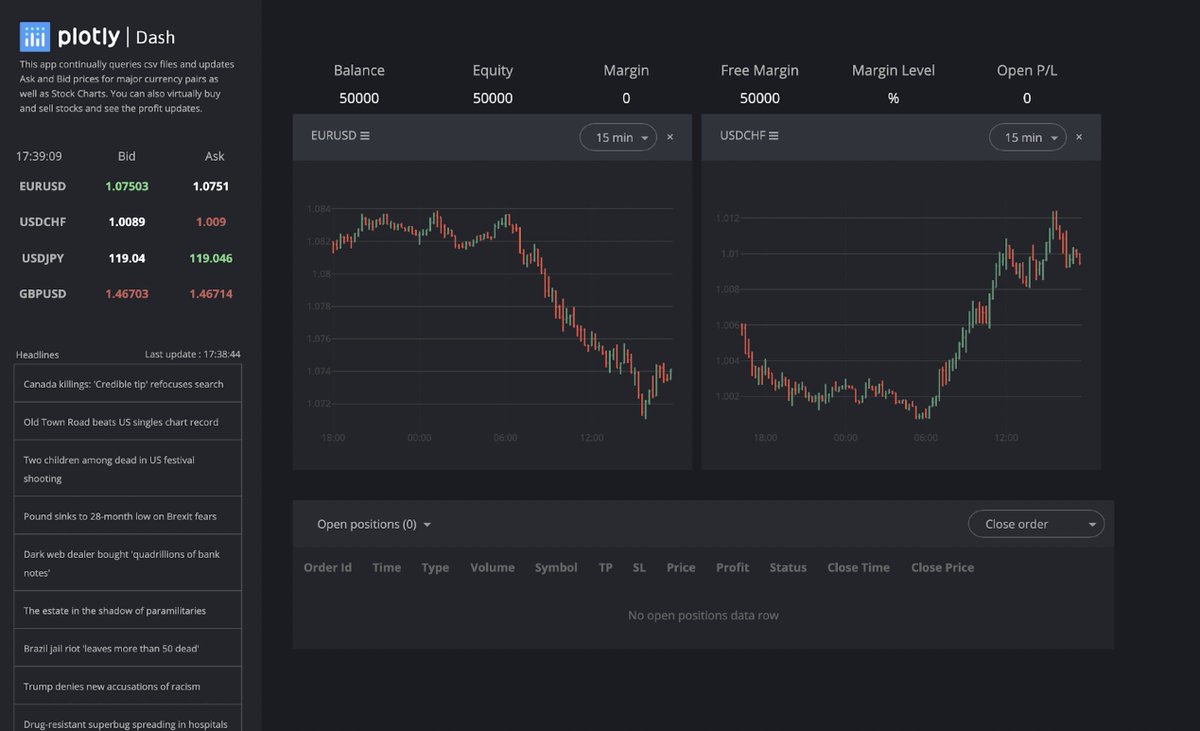Open the 15 min timeframe dropdown on EURUSD chart
This screenshot has height=731, width=1200.
coord(617,137)
